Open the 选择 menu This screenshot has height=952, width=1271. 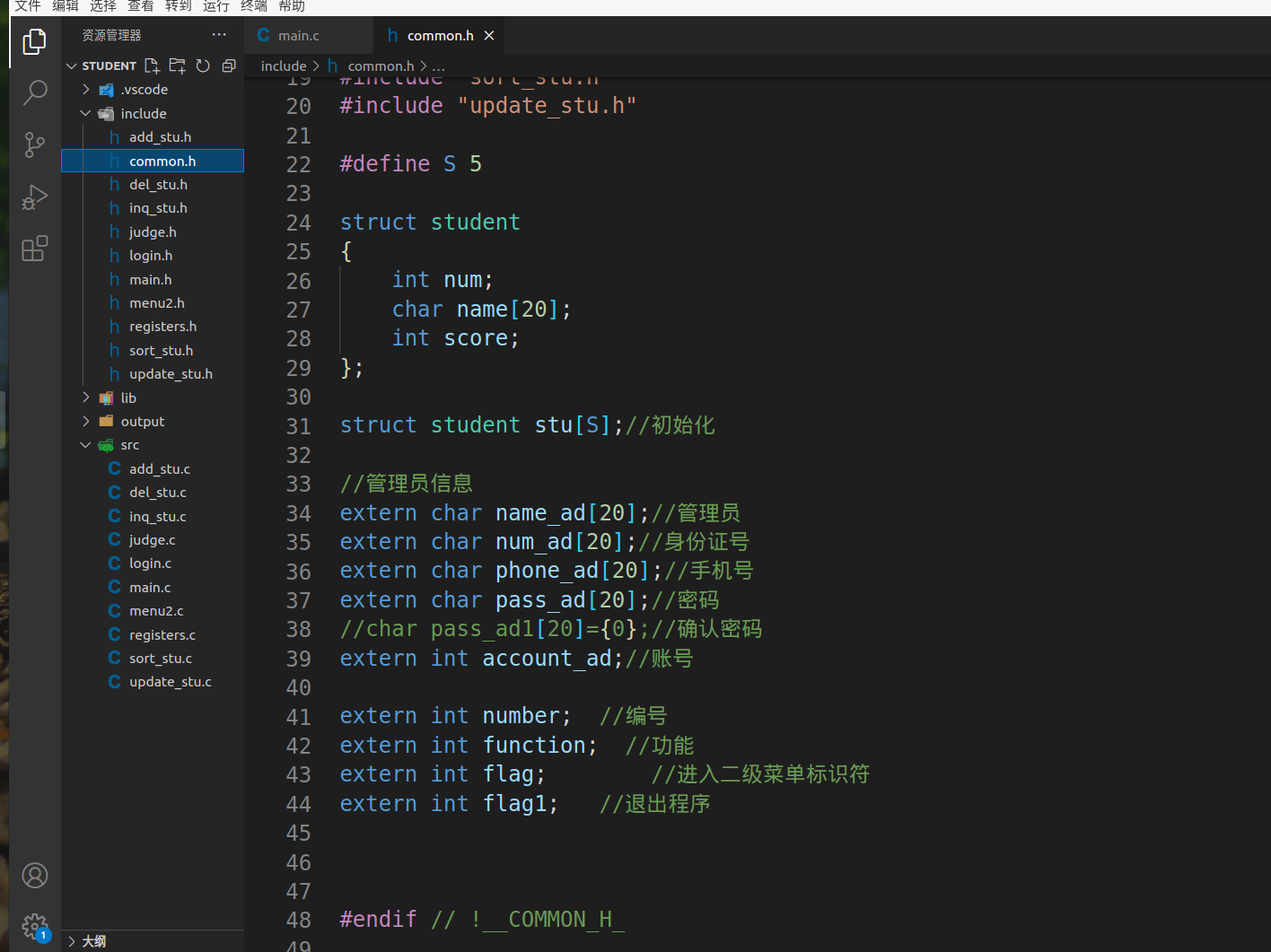103,6
